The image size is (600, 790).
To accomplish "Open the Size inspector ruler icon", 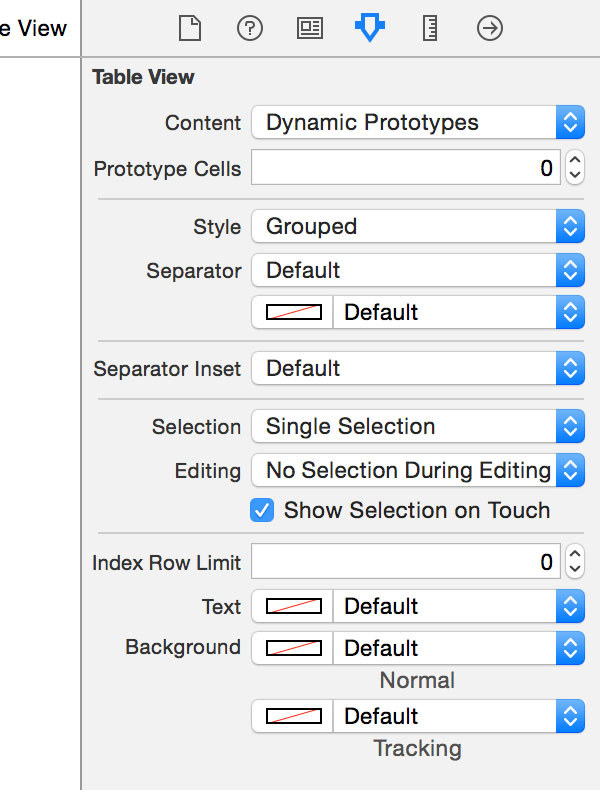I will point(430,28).
